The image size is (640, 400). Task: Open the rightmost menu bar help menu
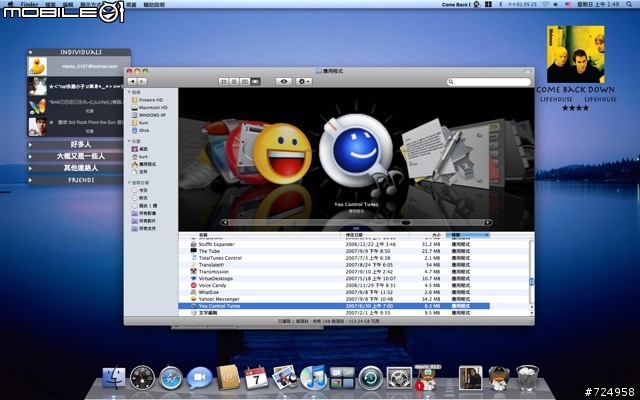[154, 4]
